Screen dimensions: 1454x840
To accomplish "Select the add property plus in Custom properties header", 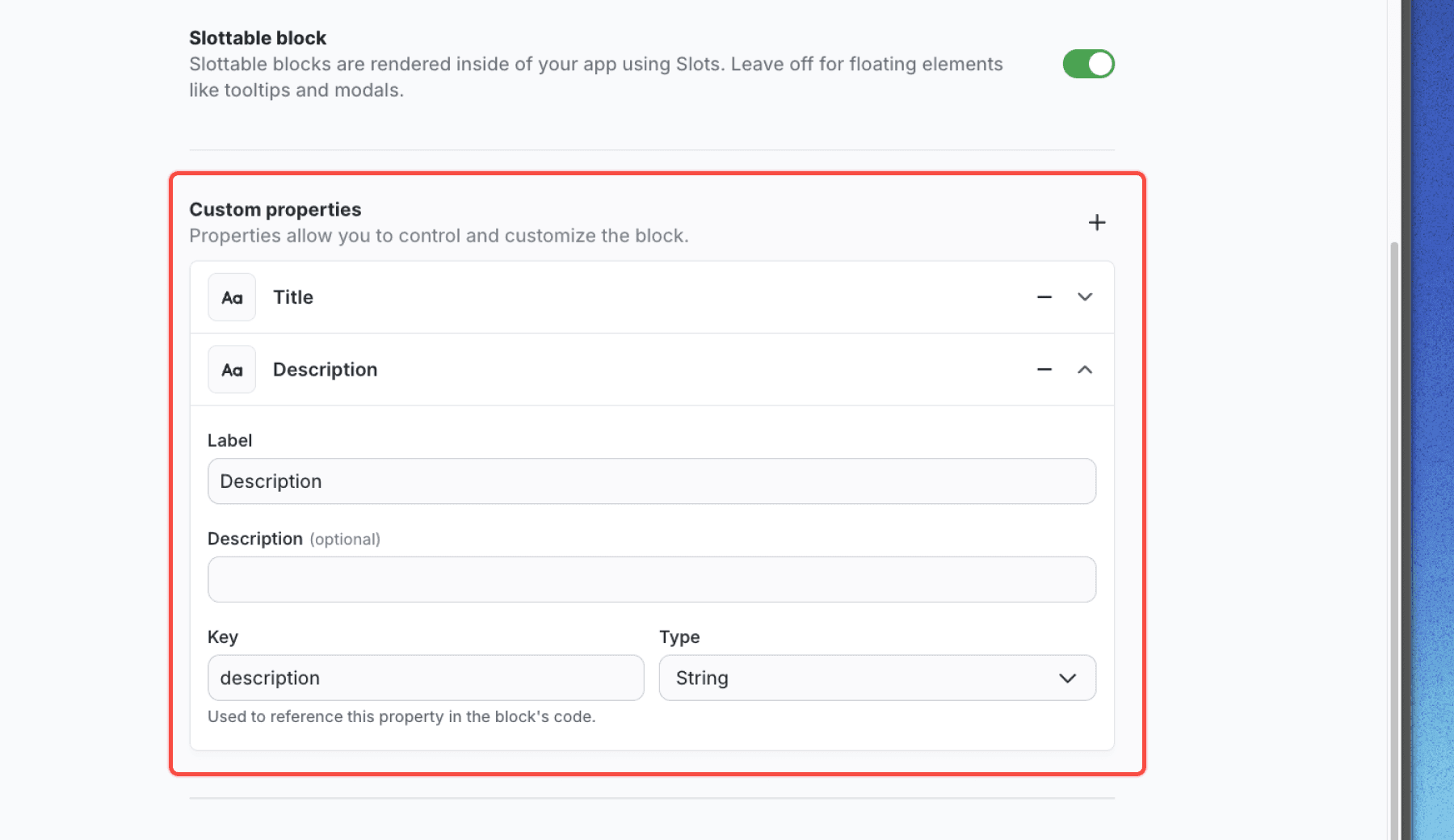I will (x=1097, y=222).
